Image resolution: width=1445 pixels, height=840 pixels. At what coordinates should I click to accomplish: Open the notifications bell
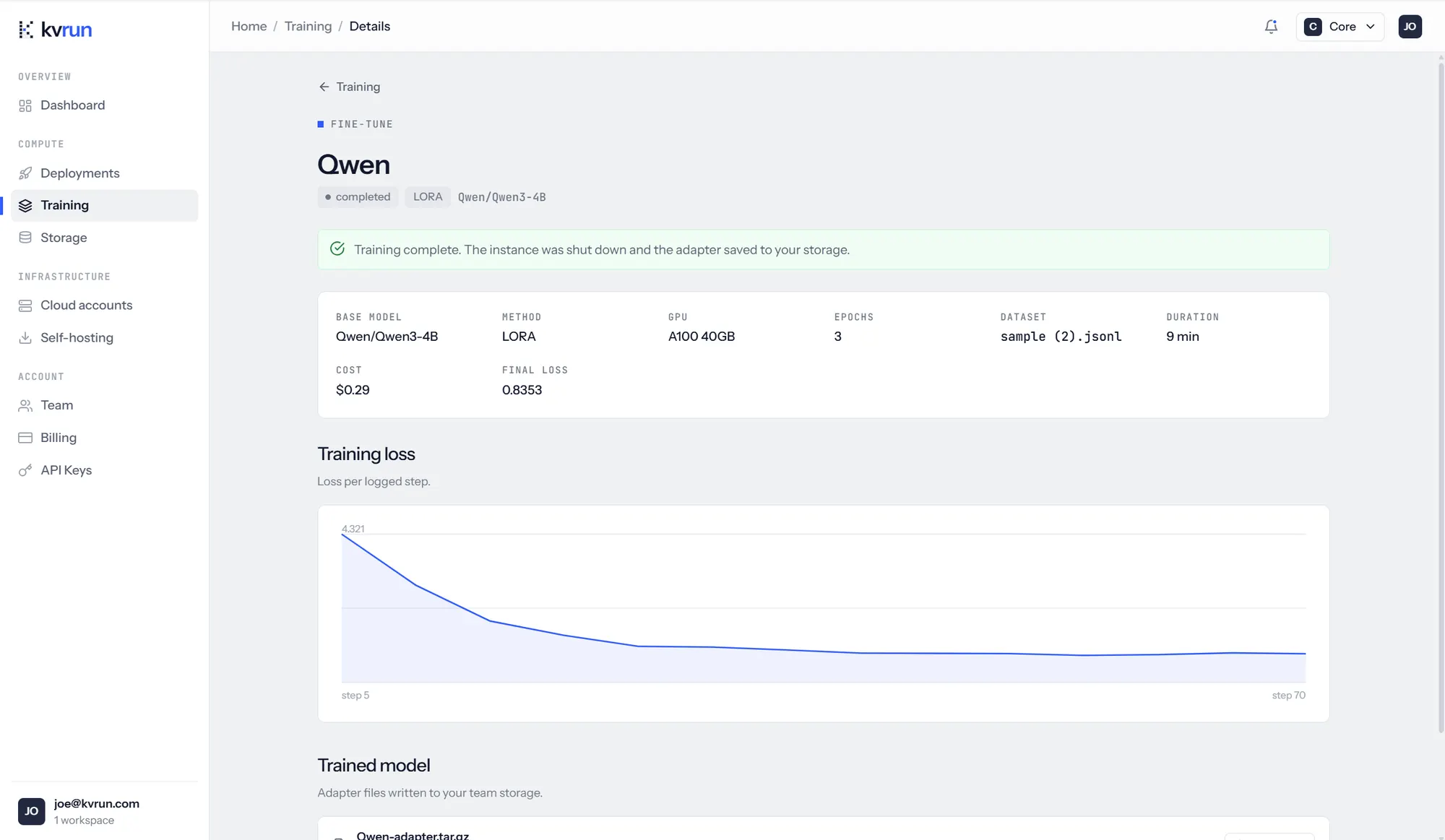1271,27
